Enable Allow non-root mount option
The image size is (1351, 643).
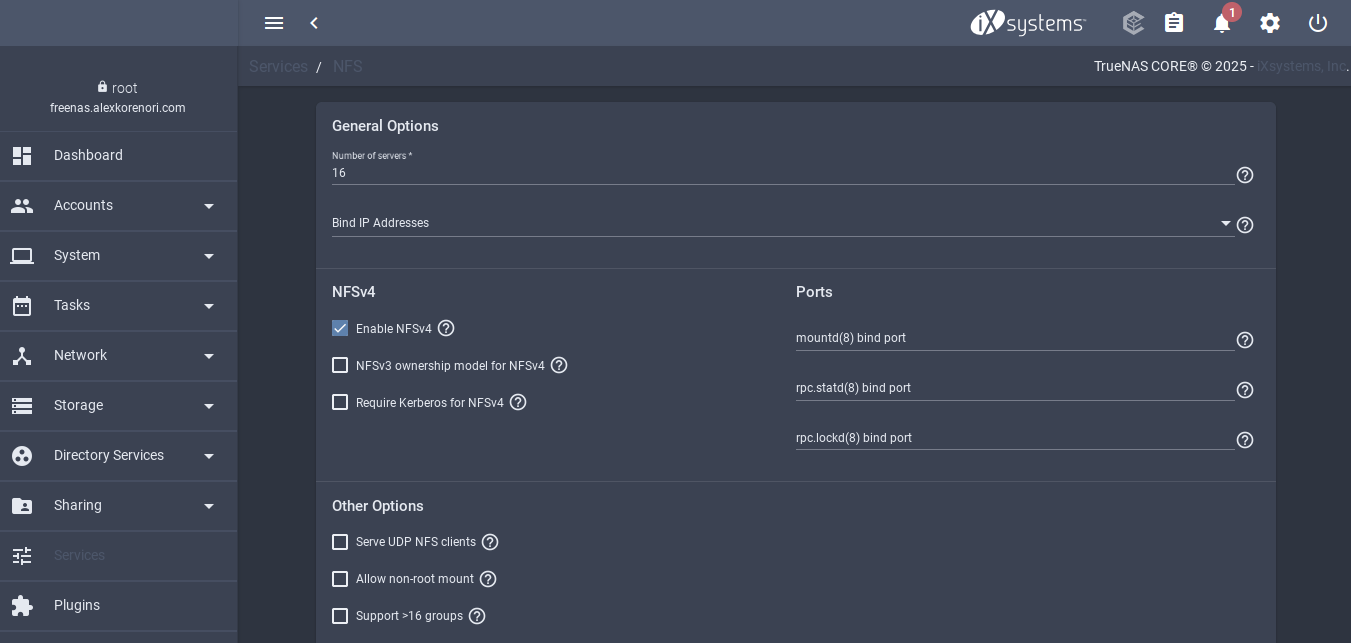[340, 579]
